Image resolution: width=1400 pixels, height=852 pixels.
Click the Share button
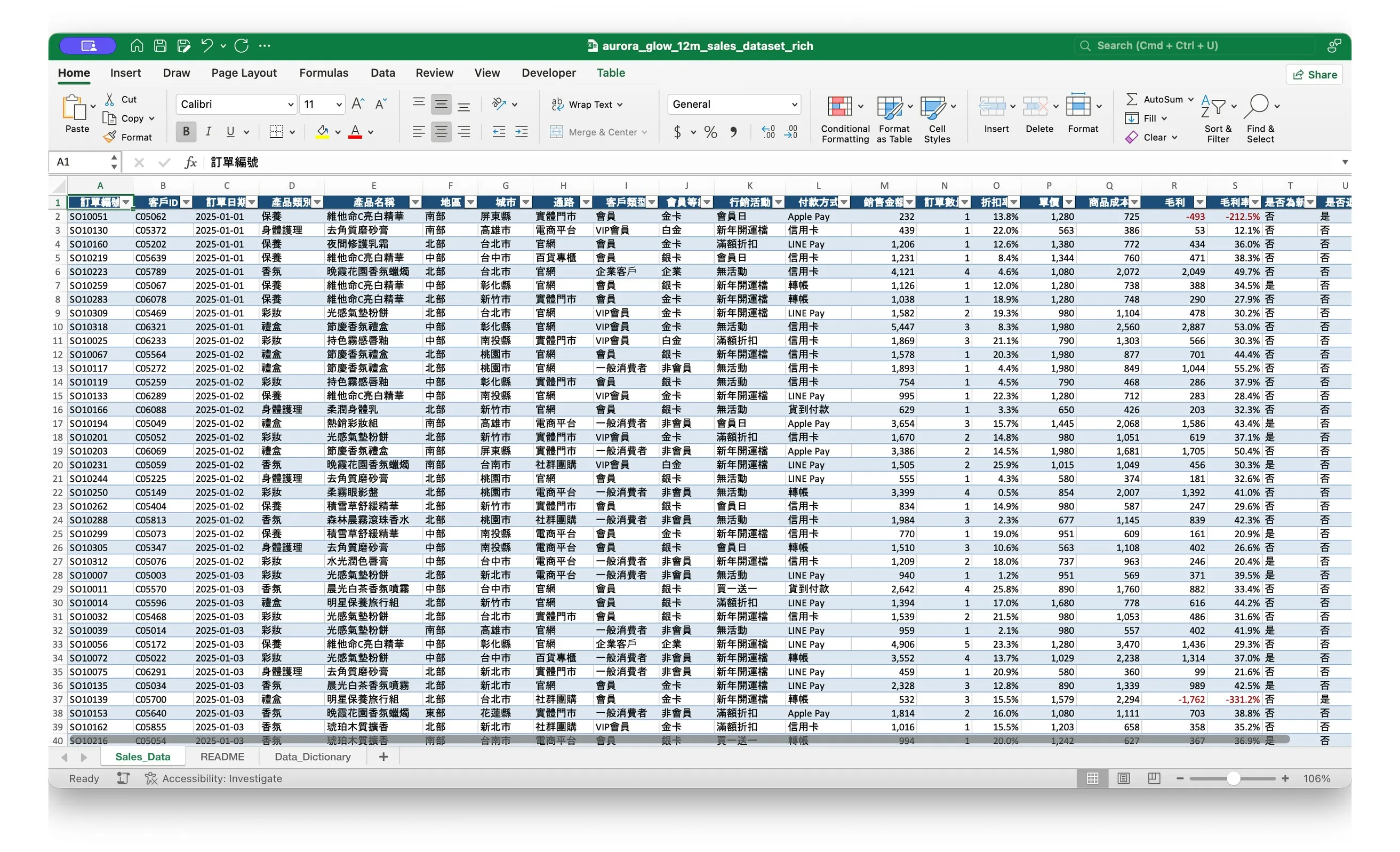[x=1314, y=75]
